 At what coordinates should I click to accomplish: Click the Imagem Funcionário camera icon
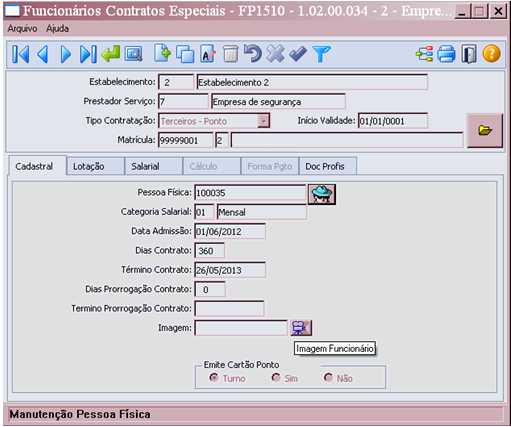301,328
